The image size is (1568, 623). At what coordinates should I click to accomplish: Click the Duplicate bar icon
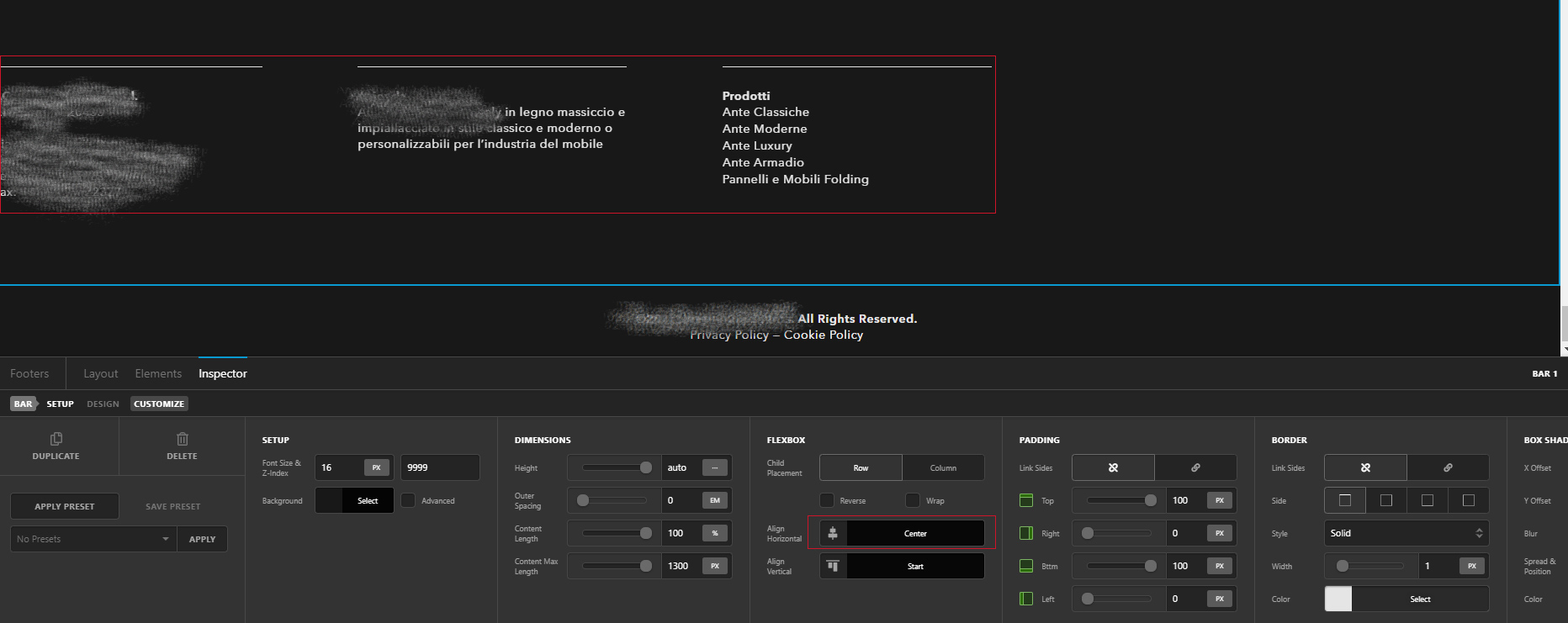[56, 439]
